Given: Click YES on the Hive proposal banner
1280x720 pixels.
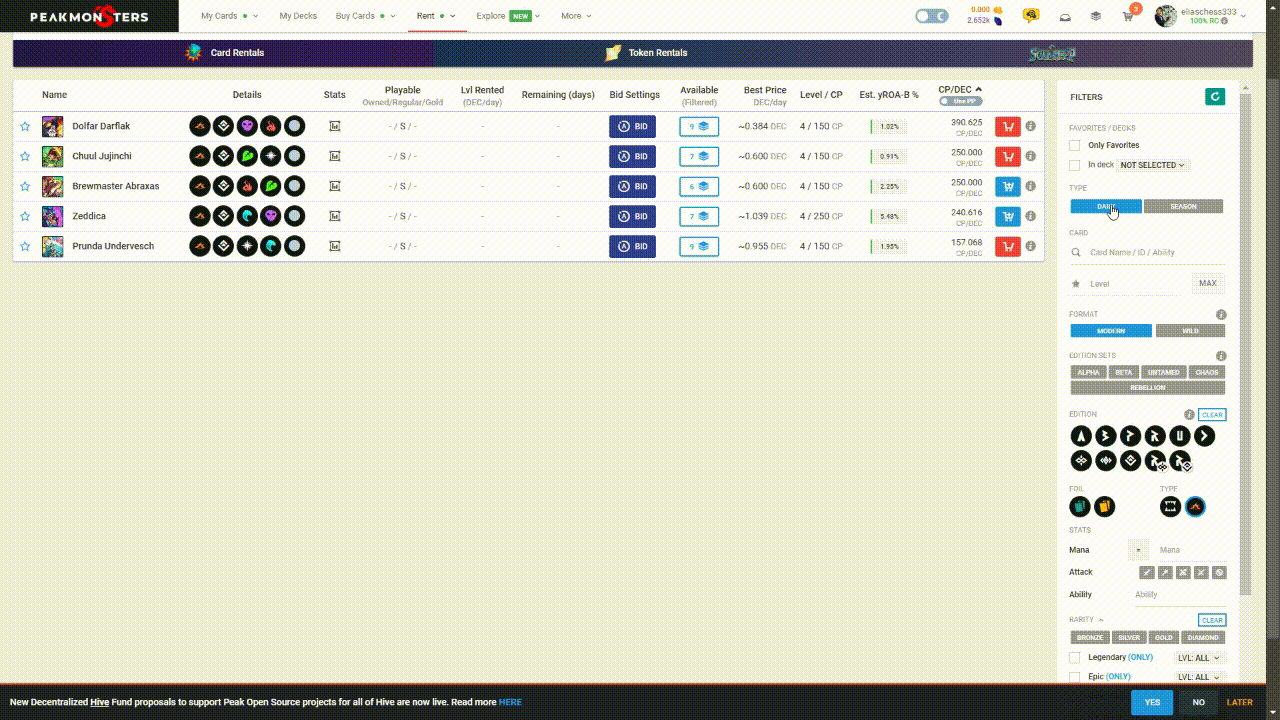Looking at the screenshot, I should tap(1152, 702).
